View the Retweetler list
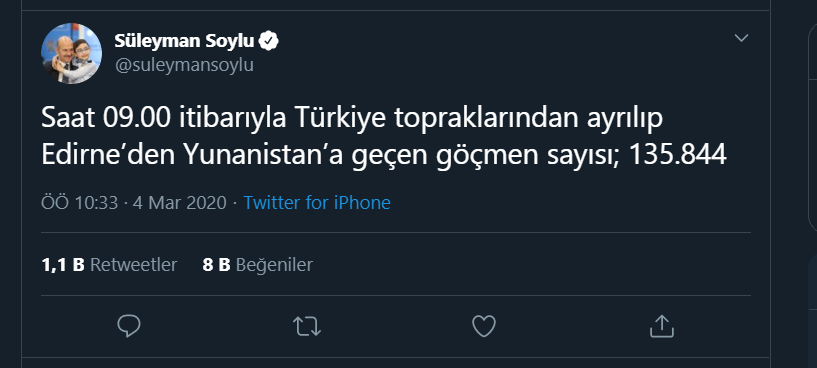The image size is (817, 368). click(134, 265)
